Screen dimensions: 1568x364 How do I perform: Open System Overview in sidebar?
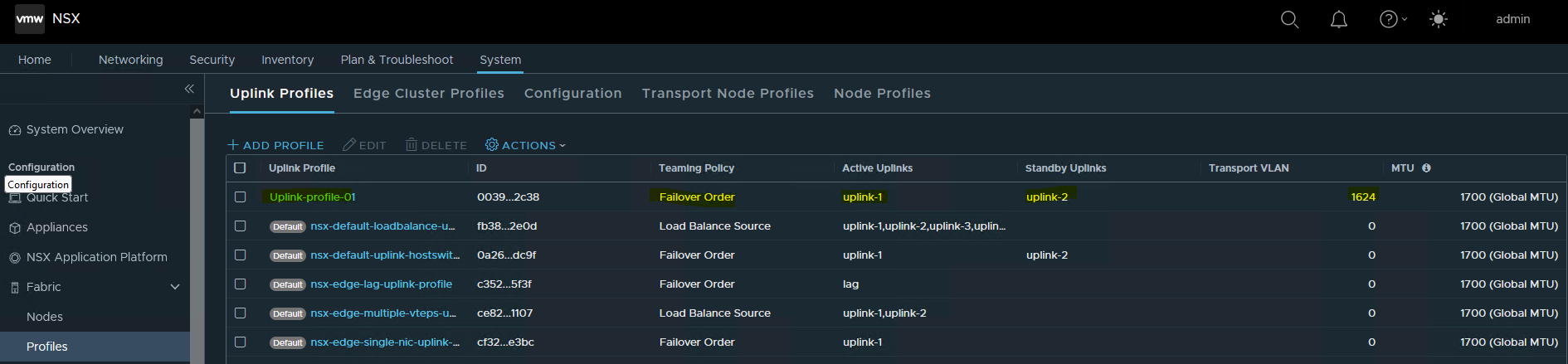tap(75, 129)
